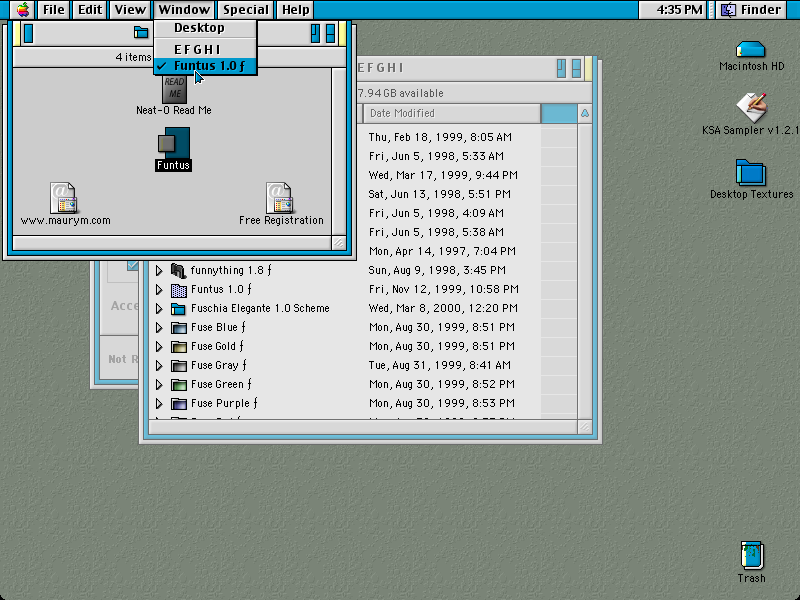
Task: Open the Free Registration icon
Action: 279,198
